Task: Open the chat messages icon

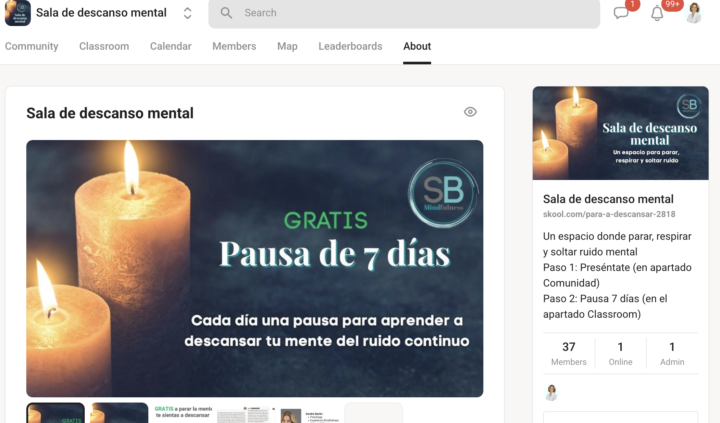Action: pyautogui.click(x=621, y=13)
